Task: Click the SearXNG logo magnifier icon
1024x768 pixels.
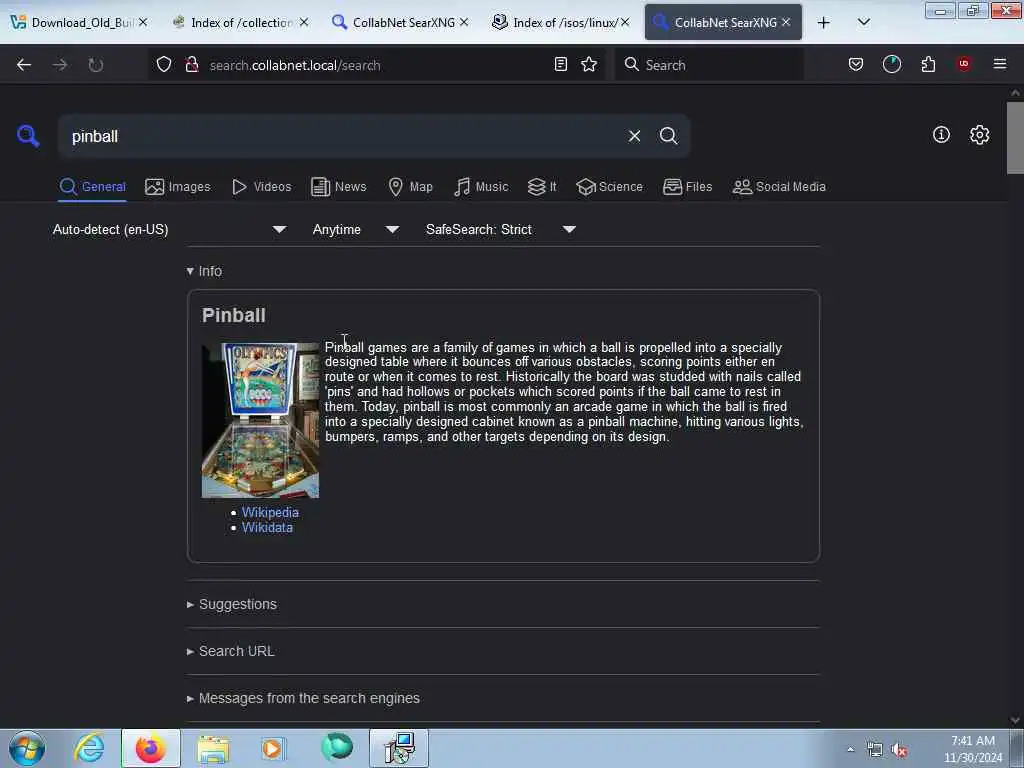Action: pos(27,136)
